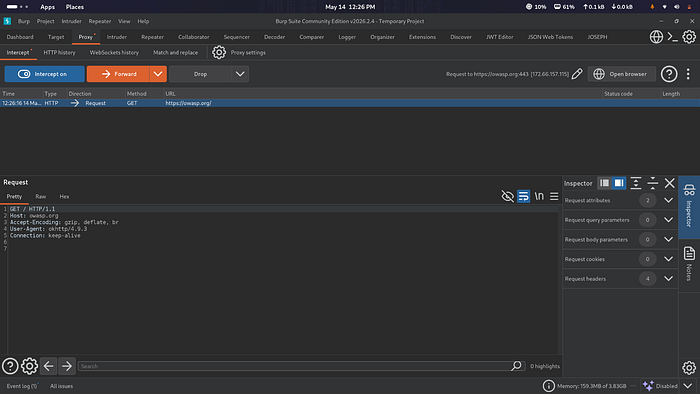This screenshot has width=700, height=394.
Task: Open the Decoder tab
Action: 274,37
